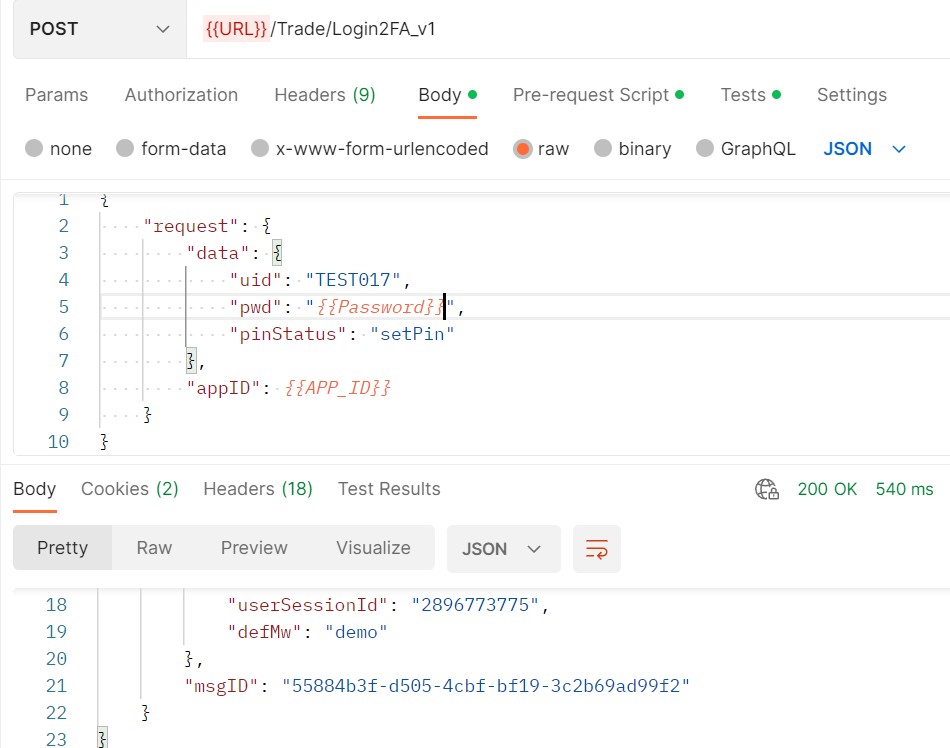Click the request URL field
The width and height of the screenshot is (950, 748).
point(568,29)
